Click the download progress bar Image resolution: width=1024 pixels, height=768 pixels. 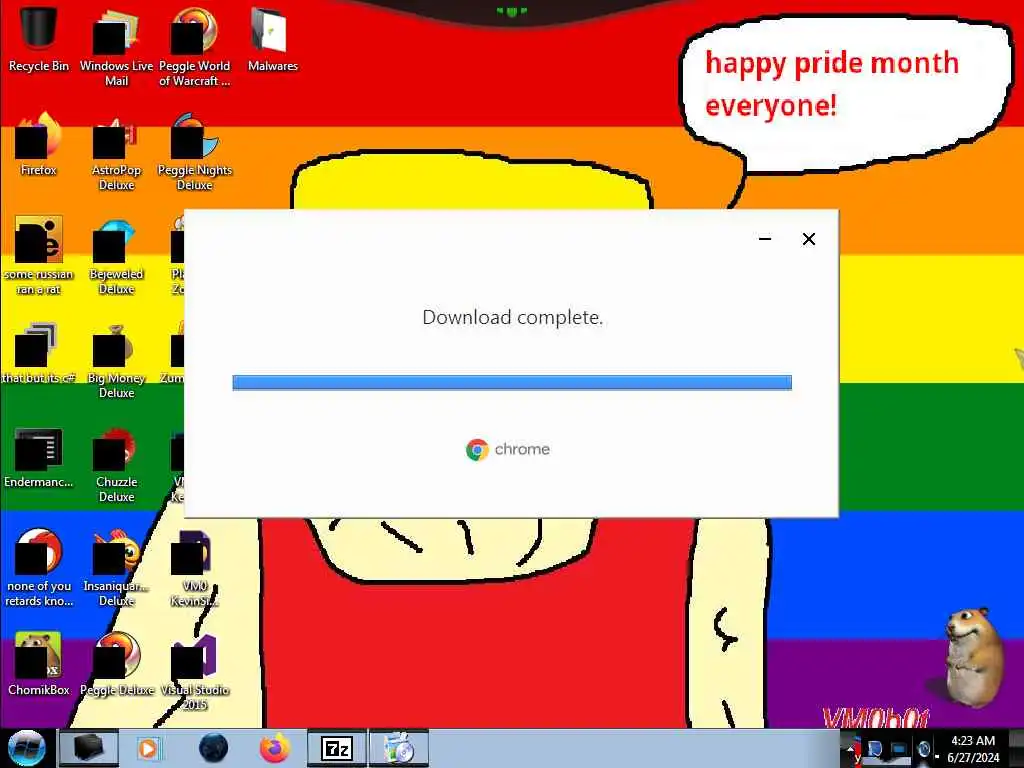click(512, 382)
